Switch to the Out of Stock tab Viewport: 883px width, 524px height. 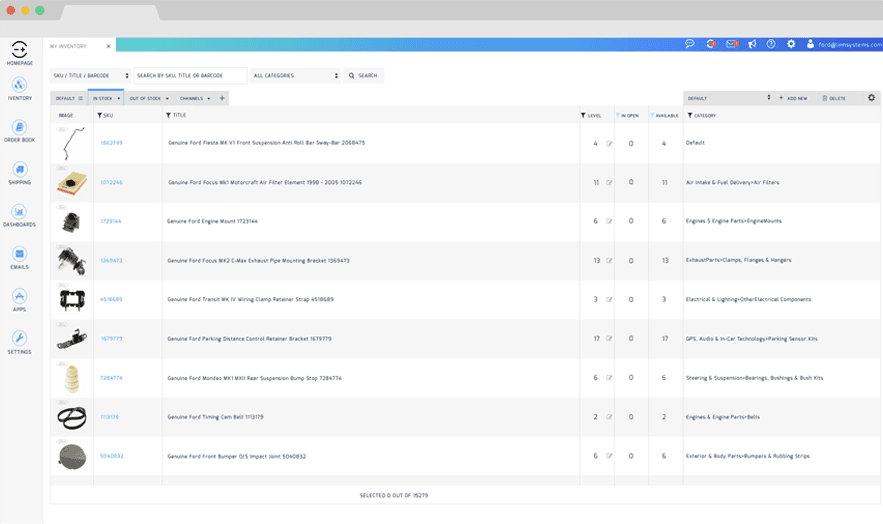tap(148, 99)
